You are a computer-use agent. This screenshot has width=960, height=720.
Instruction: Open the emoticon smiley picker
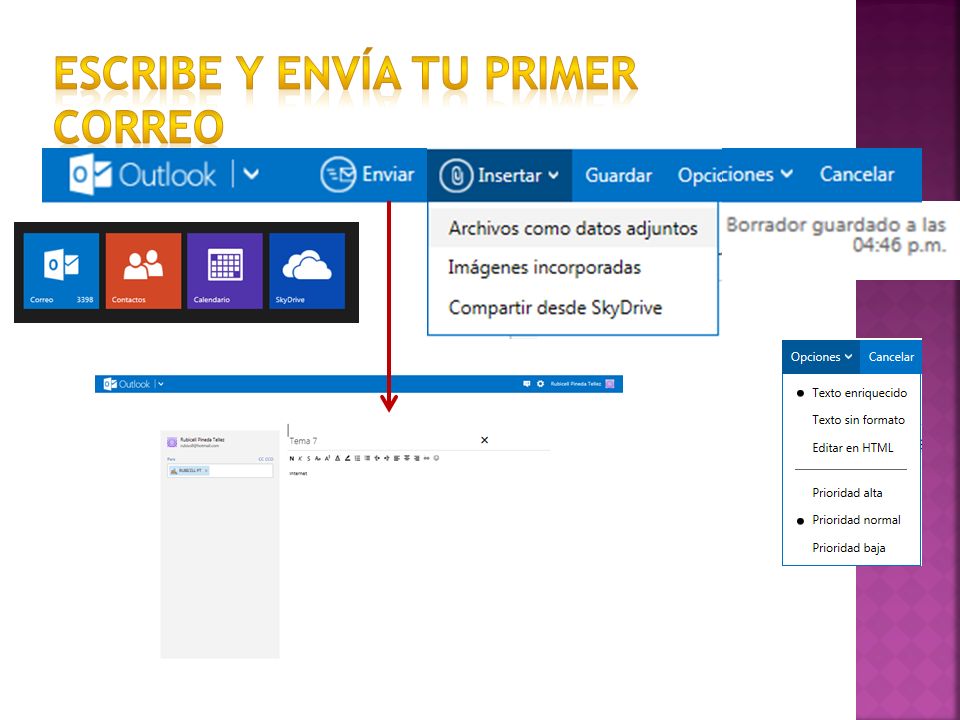tap(436, 458)
